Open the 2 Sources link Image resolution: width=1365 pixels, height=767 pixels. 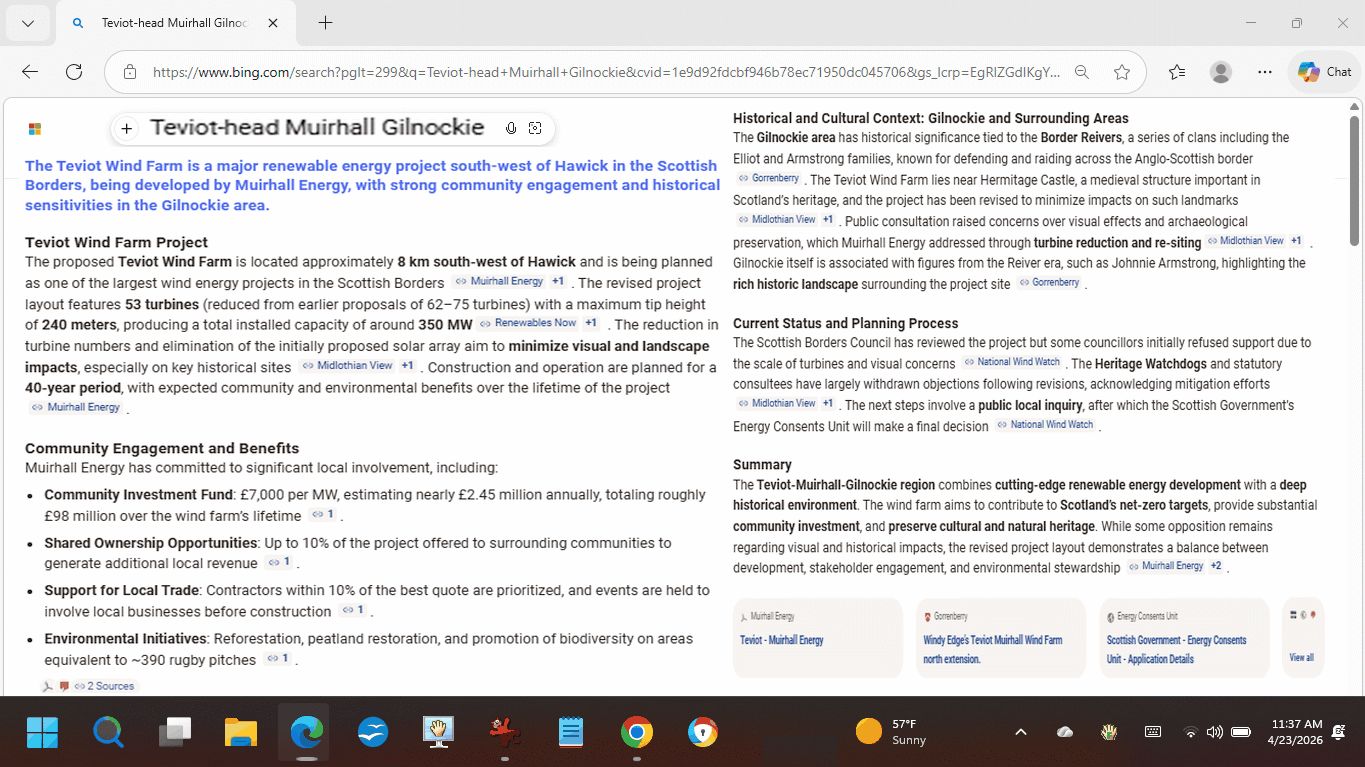pos(109,686)
